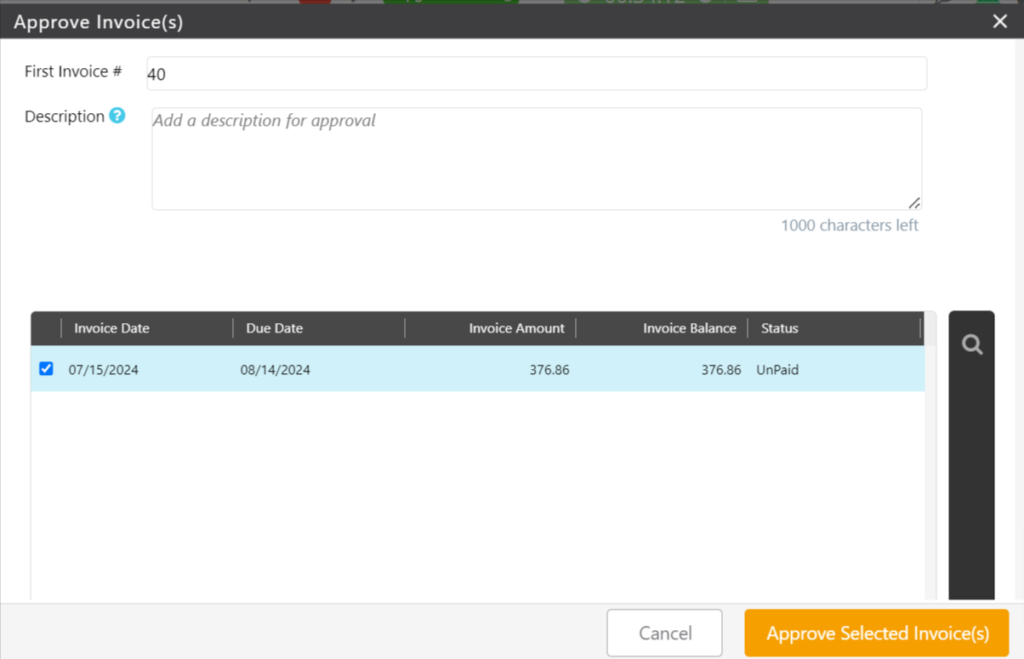1024x659 pixels.
Task: Uncheck the 07/15/2024 invoice checkbox
Action: tap(46, 368)
